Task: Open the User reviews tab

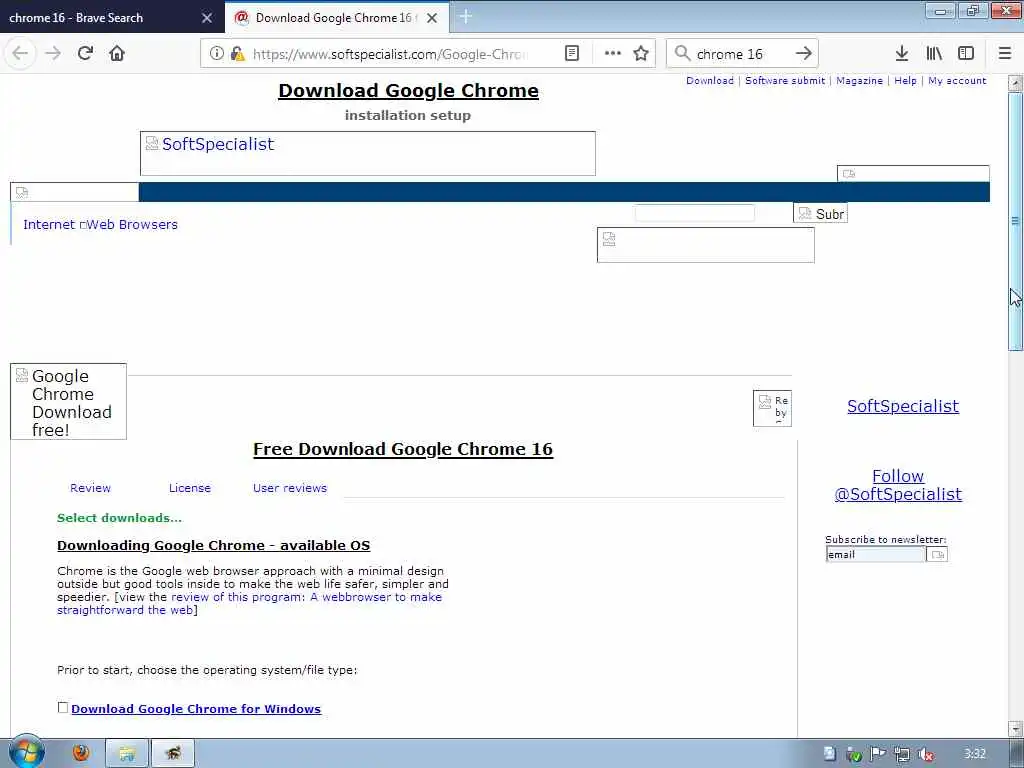Action: 290,488
